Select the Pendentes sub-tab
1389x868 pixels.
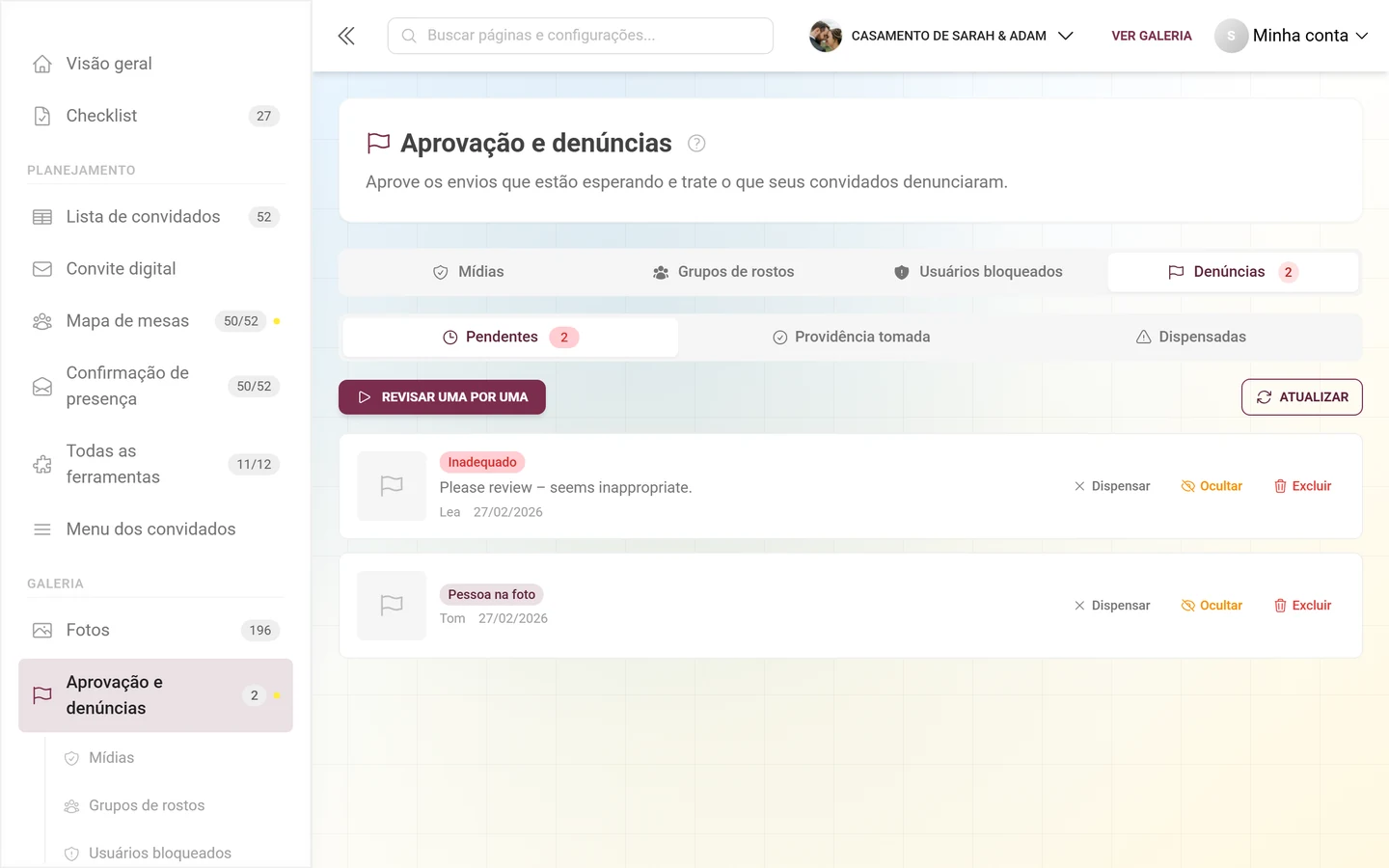pyautogui.click(x=510, y=338)
